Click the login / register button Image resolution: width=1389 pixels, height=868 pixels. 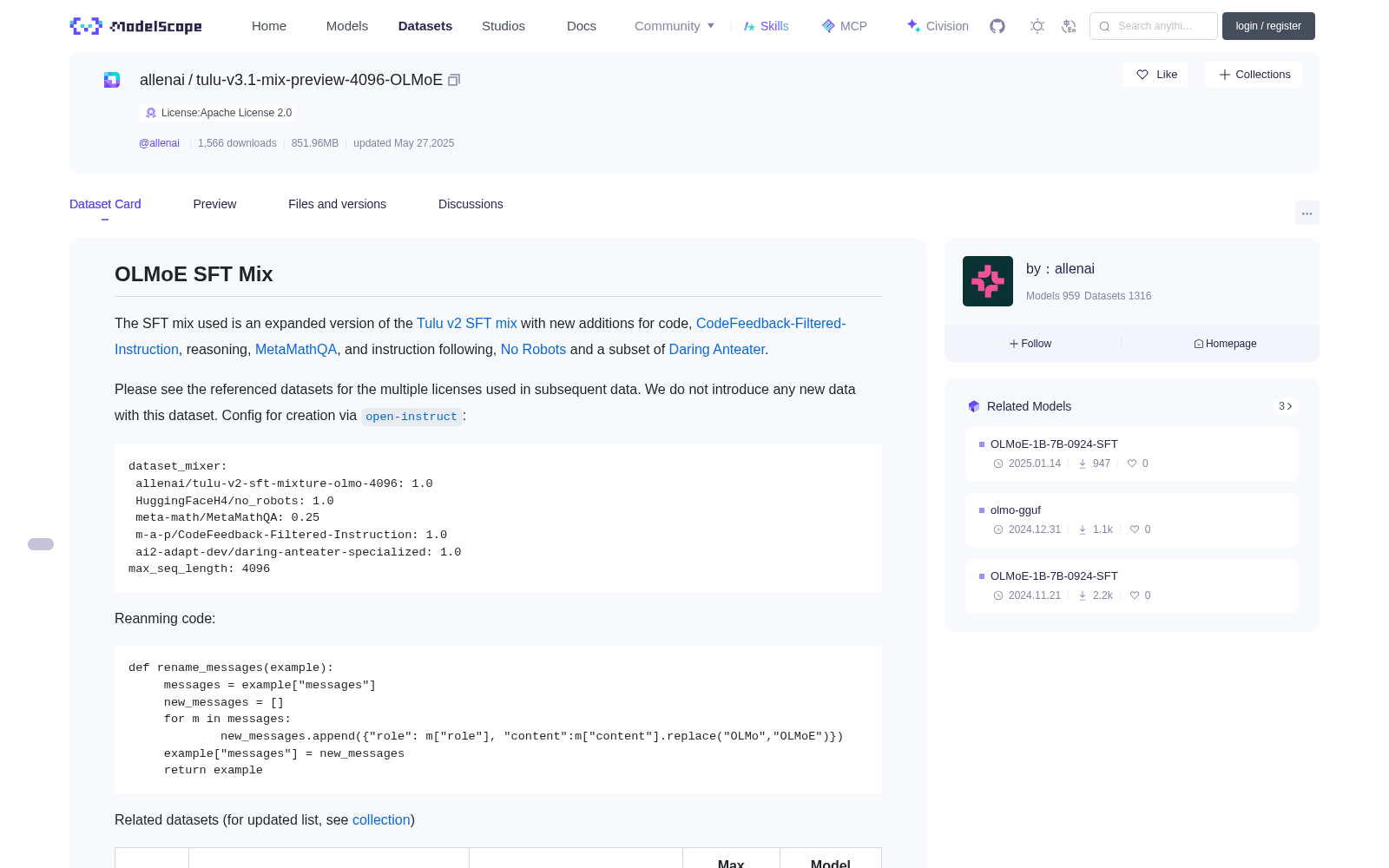1268,26
